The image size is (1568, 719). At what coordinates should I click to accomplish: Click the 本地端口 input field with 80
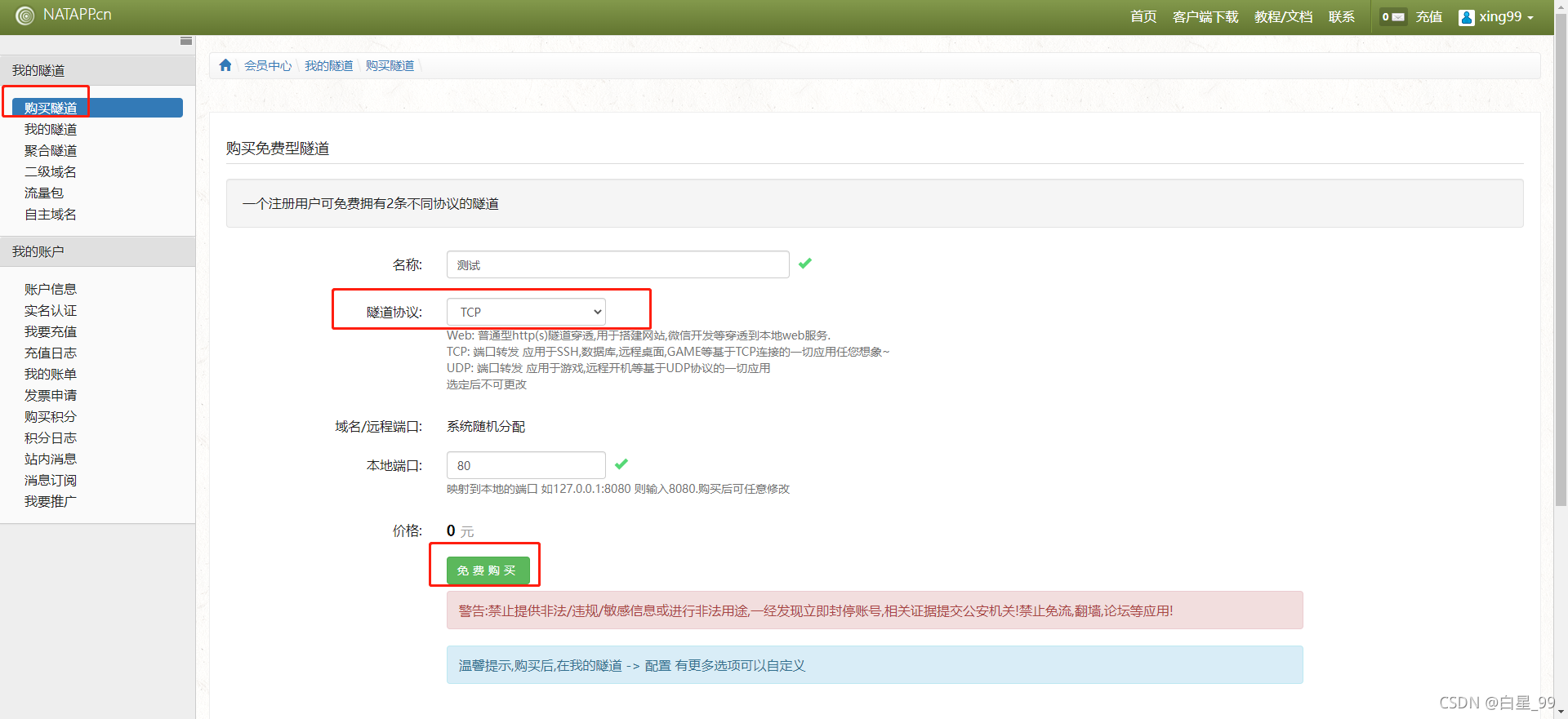point(526,465)
